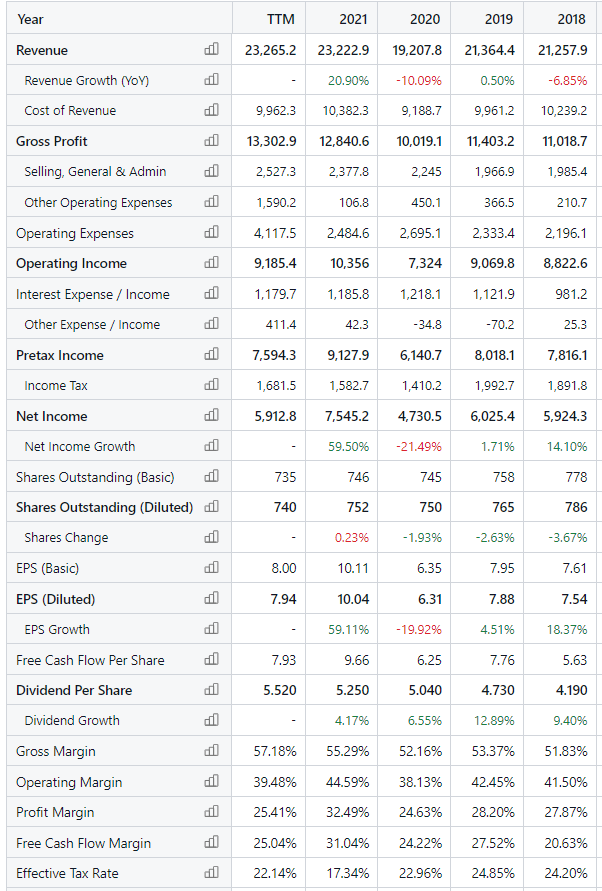This screenshot has width=602, height=891.
Task: Select the 2021 column header
Action: coord(354,19)
